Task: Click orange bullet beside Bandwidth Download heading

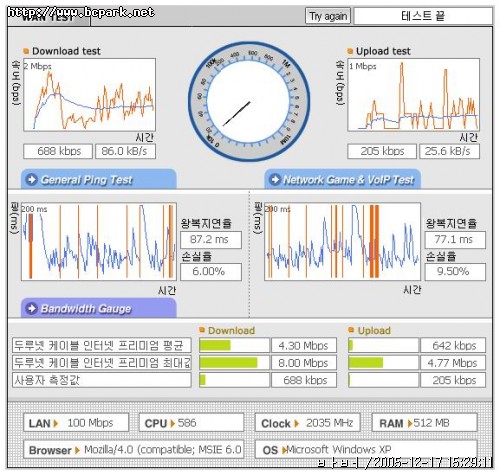Action: [202, 330]
